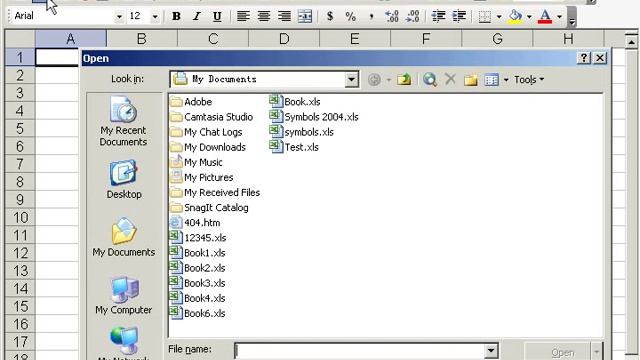The width and height of the screenshot is (640, 360).
Task: Toggle italic formatting
Action: tap(197, 16)
